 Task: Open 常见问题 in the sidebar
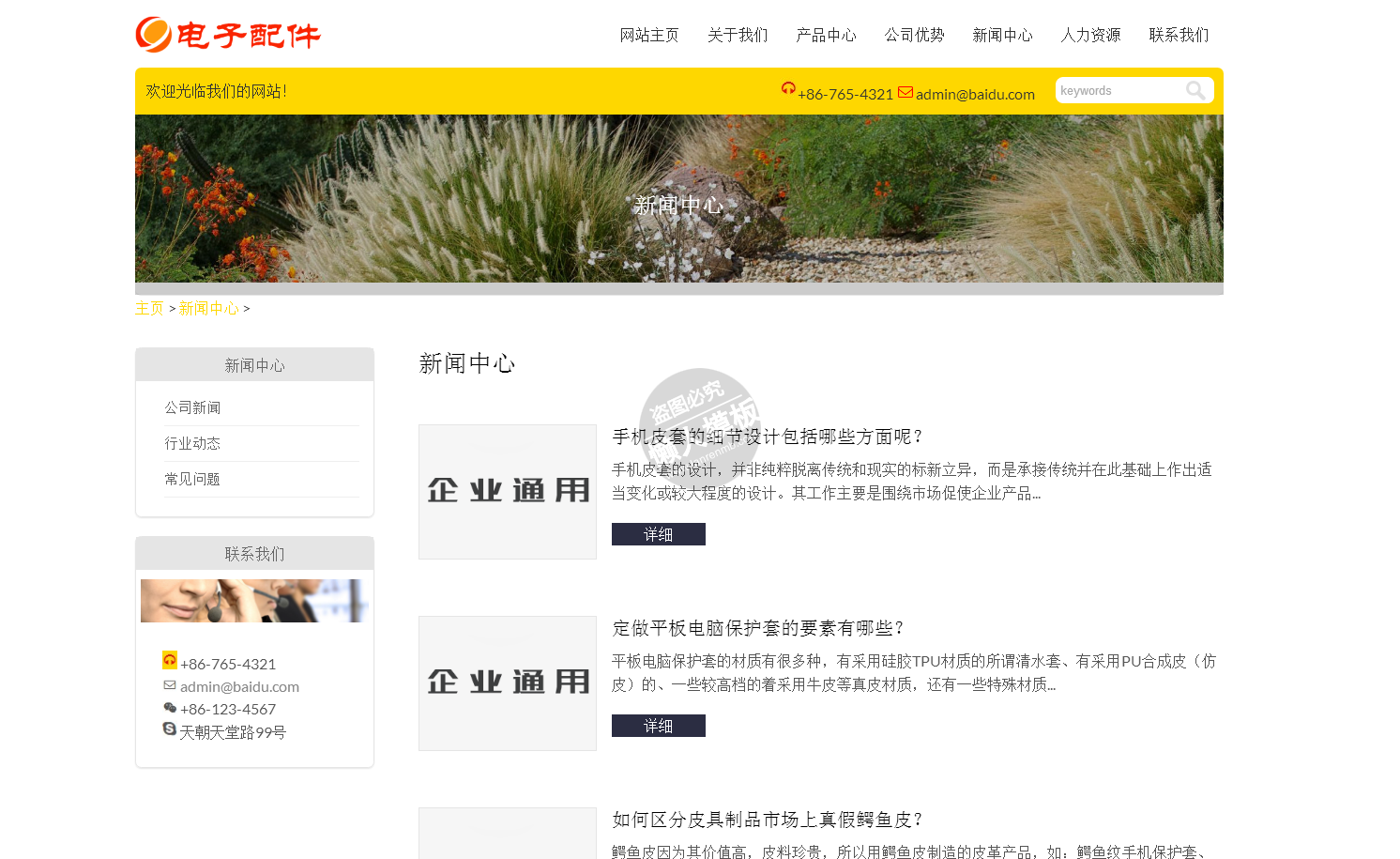[x=193, y=479]
